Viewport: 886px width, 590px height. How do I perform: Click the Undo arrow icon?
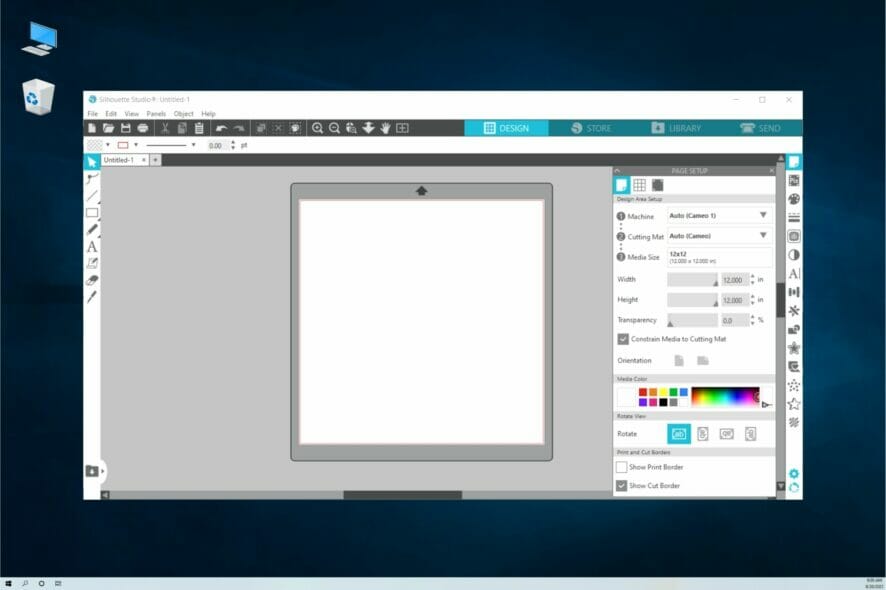tap(222, 128)
